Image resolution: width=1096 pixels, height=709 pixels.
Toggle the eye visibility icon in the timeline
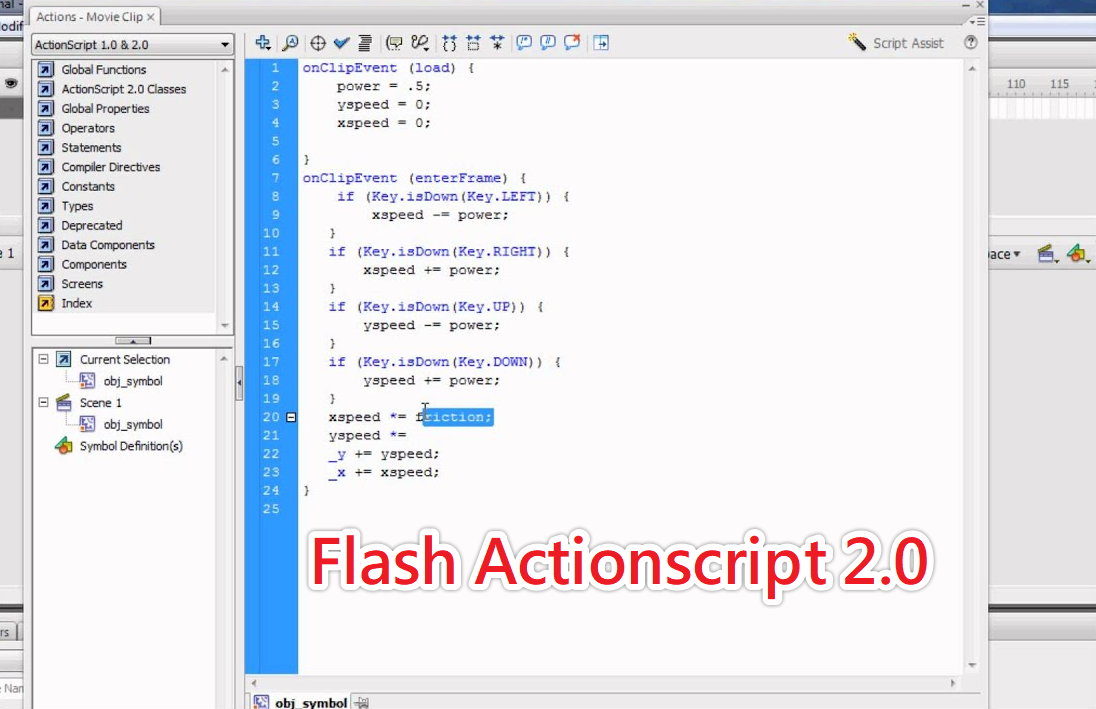point(11,83)
